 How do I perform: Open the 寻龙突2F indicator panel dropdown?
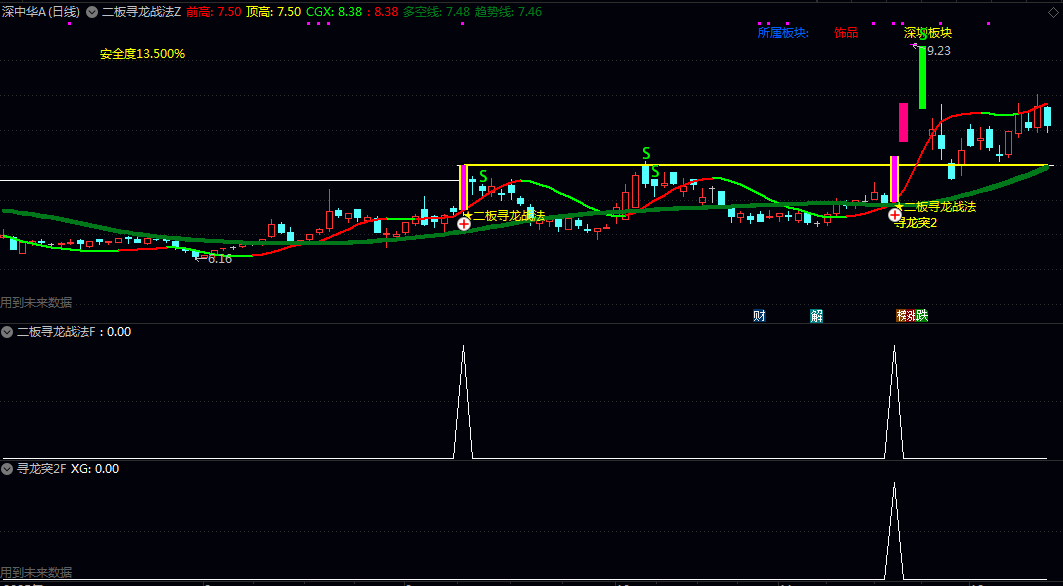(8, 468)
